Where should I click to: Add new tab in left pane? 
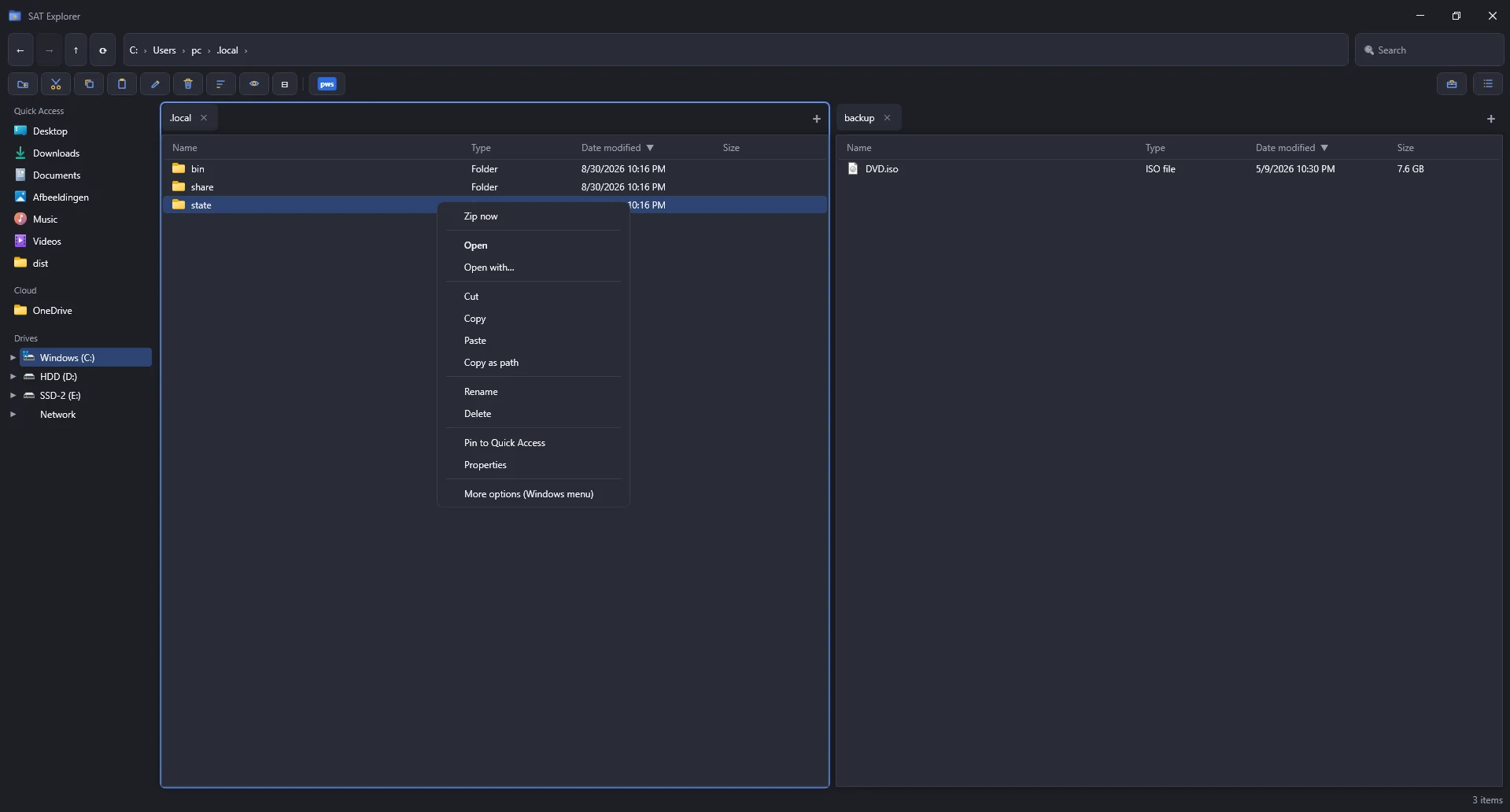click(x=817, y=119)
